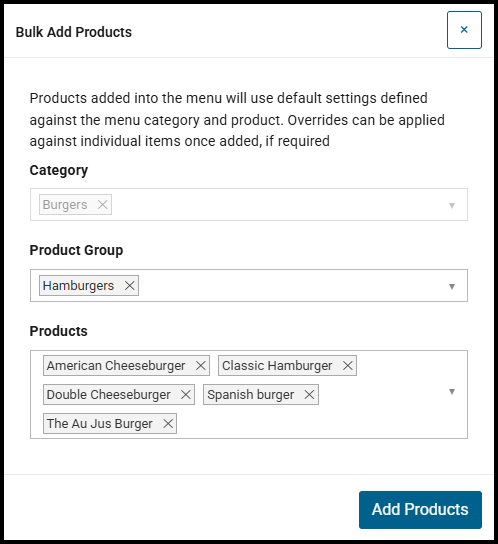The width and height of the screenshot is (498, 544).
Task: Click the Add Products button
Action: [420, 510]
